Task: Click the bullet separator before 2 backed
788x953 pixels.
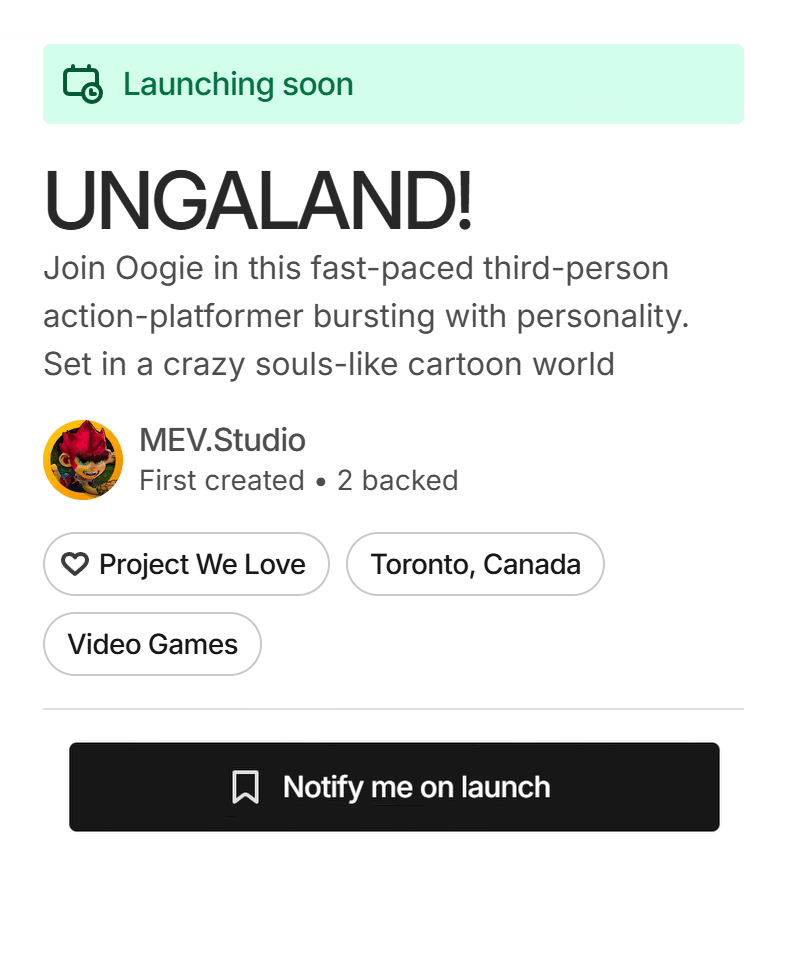Action: click(x=320, y=482)
